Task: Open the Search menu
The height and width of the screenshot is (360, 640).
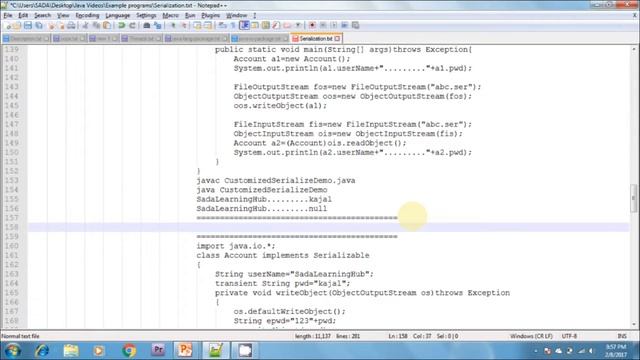Action: point(42,16)
